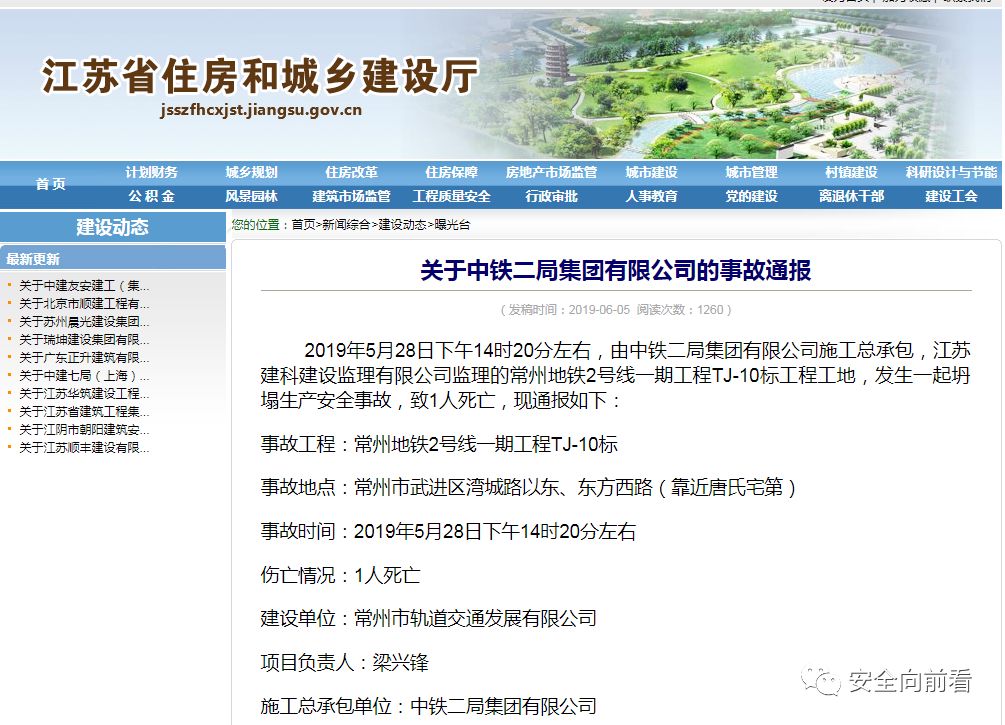
Task: Open sidebar link 关于江苏省建筑工程集...
Action: 84,412
